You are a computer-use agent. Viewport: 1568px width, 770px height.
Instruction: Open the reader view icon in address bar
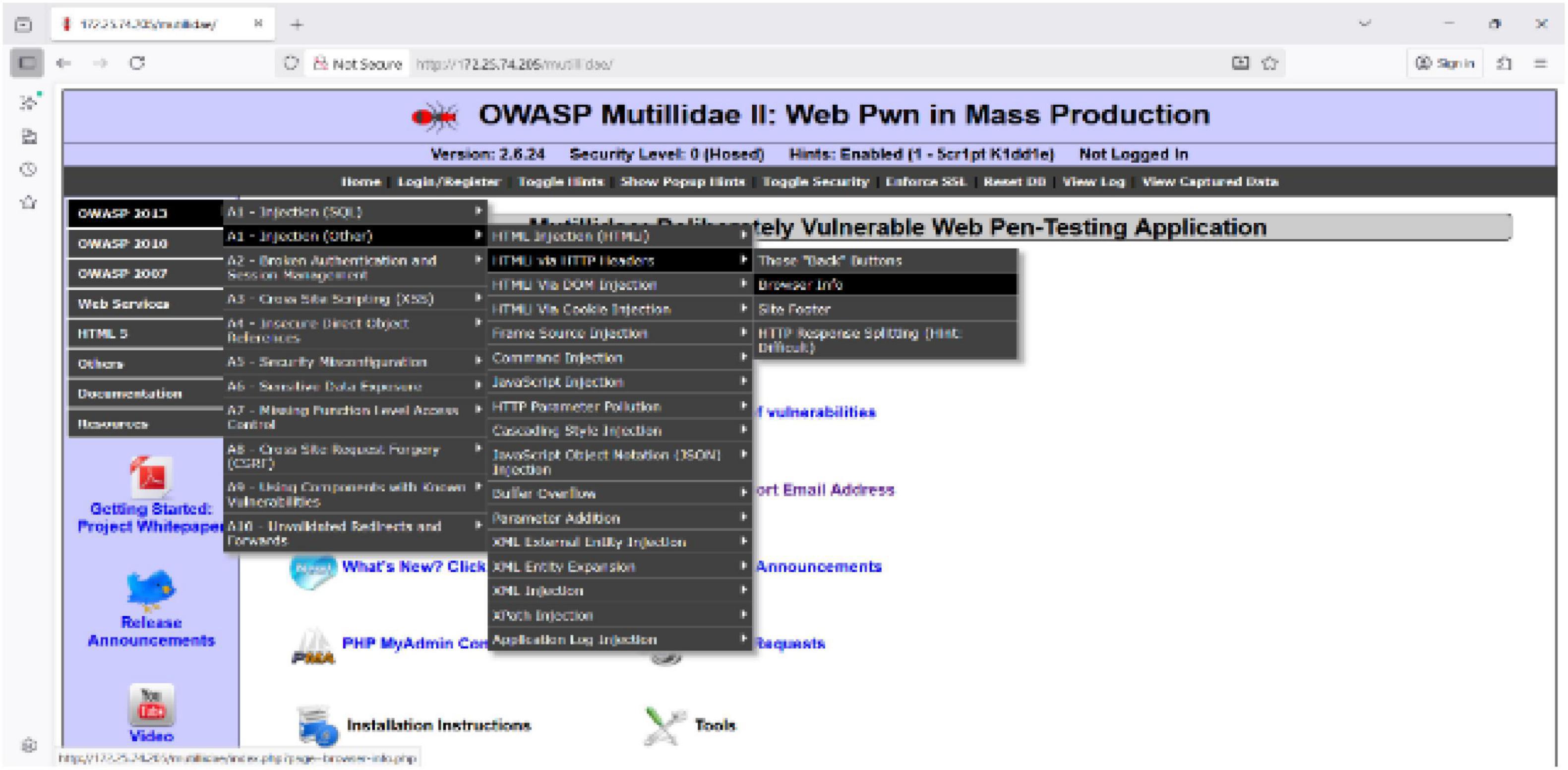(1240, 63)
